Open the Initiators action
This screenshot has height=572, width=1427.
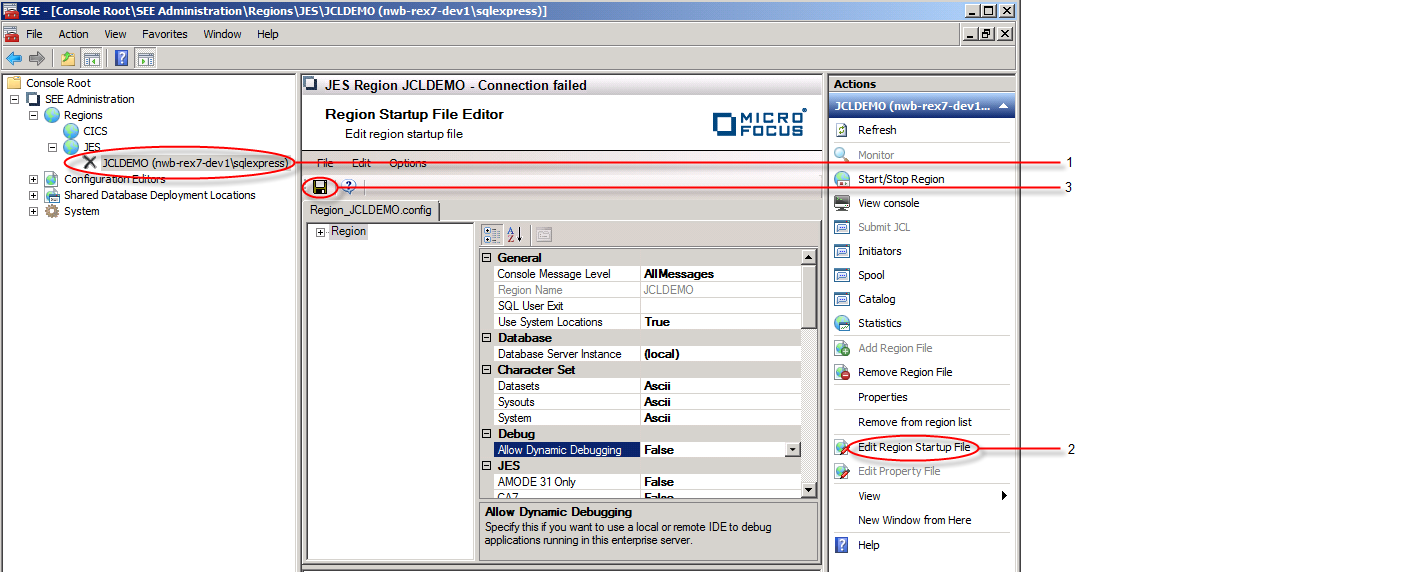coord(879,251)
